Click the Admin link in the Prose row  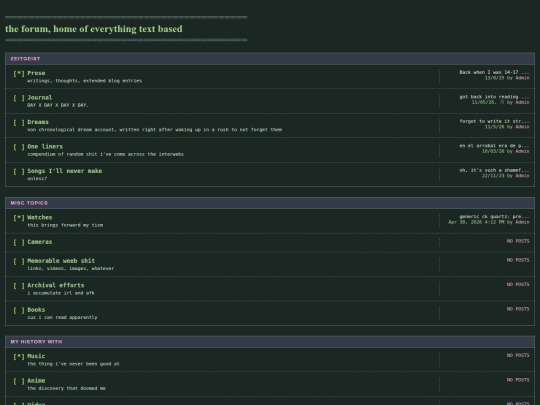click(x=522, y=78)
